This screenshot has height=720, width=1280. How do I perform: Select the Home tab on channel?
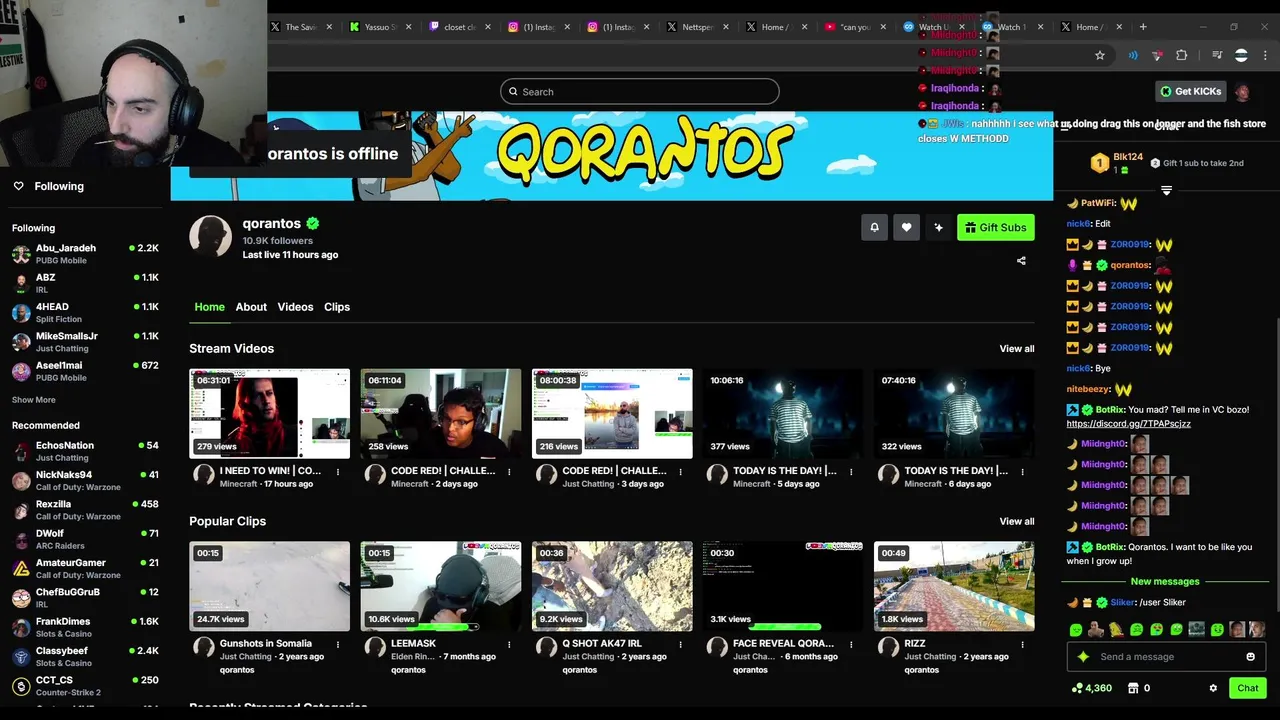(209, 307)
